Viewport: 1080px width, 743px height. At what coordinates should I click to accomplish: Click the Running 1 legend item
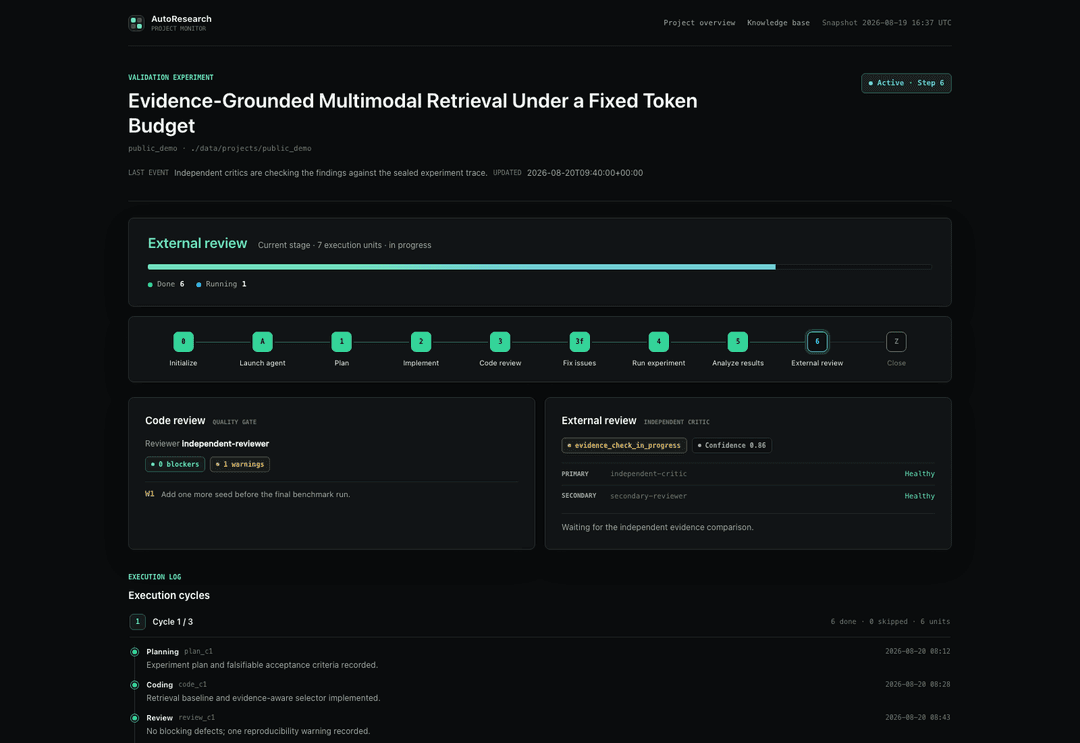[221, 284]
